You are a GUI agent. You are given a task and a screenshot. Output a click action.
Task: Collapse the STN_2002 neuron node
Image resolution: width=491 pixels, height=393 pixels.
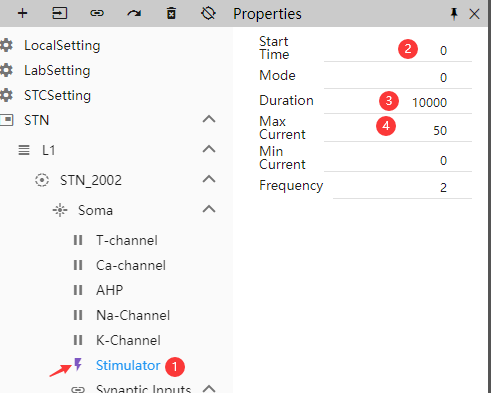209,179
